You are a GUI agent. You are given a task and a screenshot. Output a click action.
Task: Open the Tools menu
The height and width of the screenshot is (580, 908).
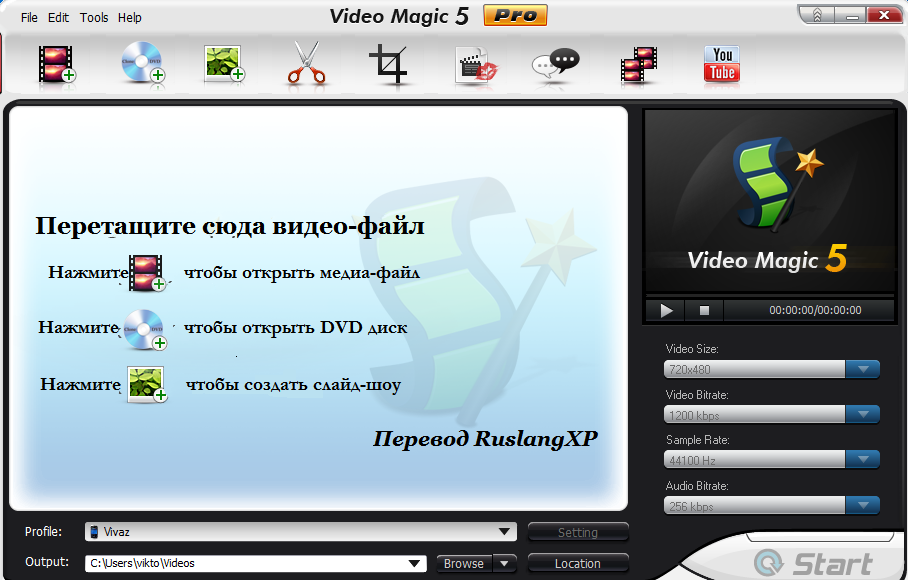[x=94, y=18]
